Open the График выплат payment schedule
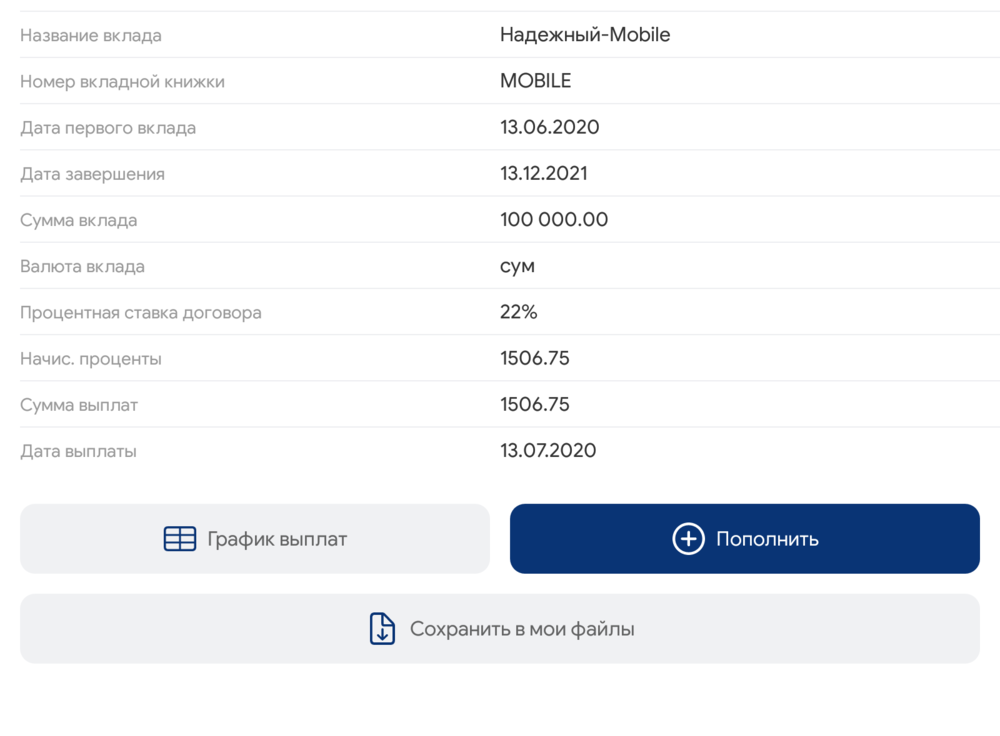 coord(276,539)
